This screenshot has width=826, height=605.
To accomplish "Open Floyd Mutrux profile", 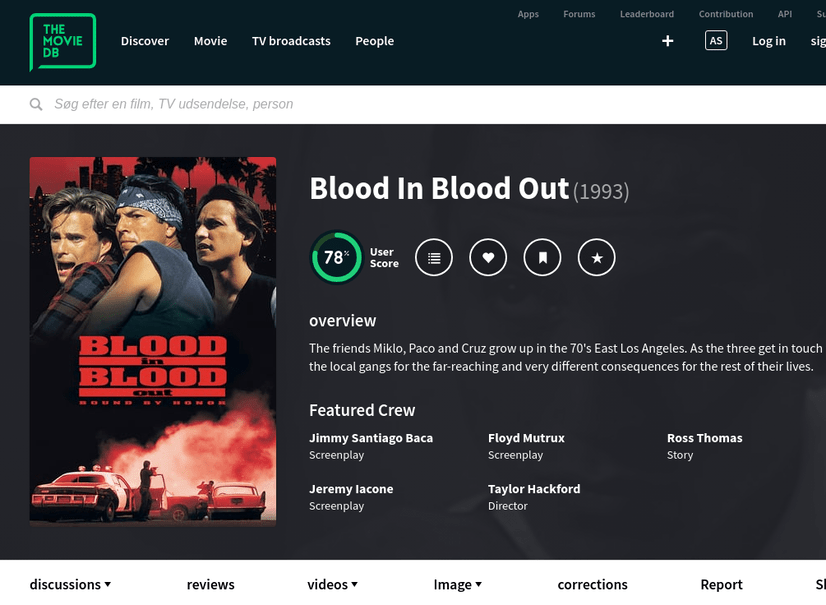I will (x=526, y=438).
